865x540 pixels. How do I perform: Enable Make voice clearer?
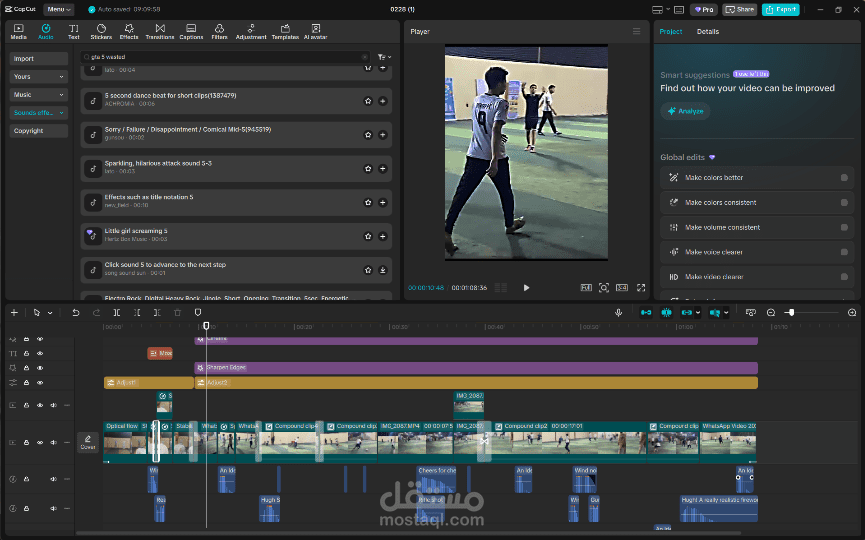pyautogui.click(x=844, y=252)
